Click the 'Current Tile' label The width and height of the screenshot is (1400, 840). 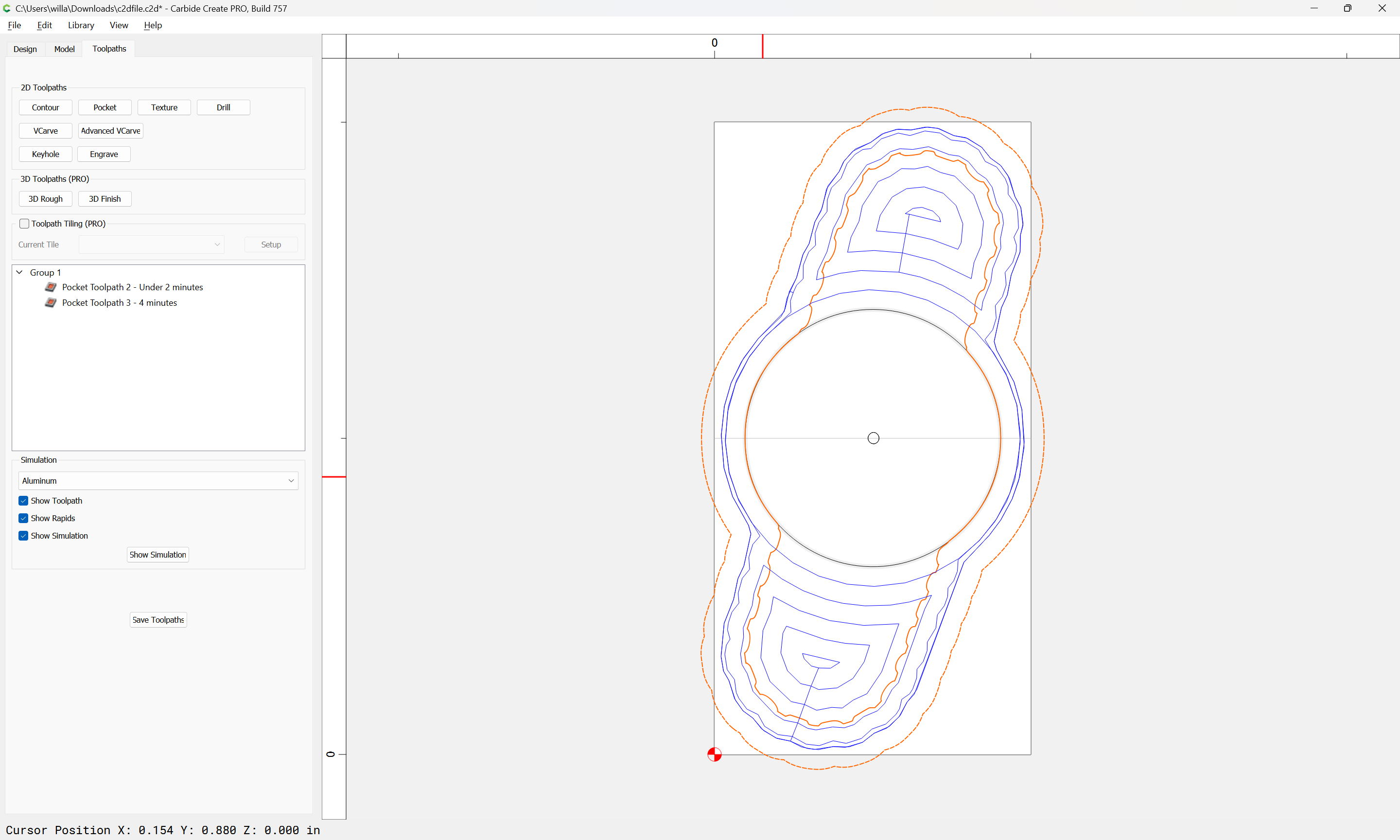coord(38,245)
